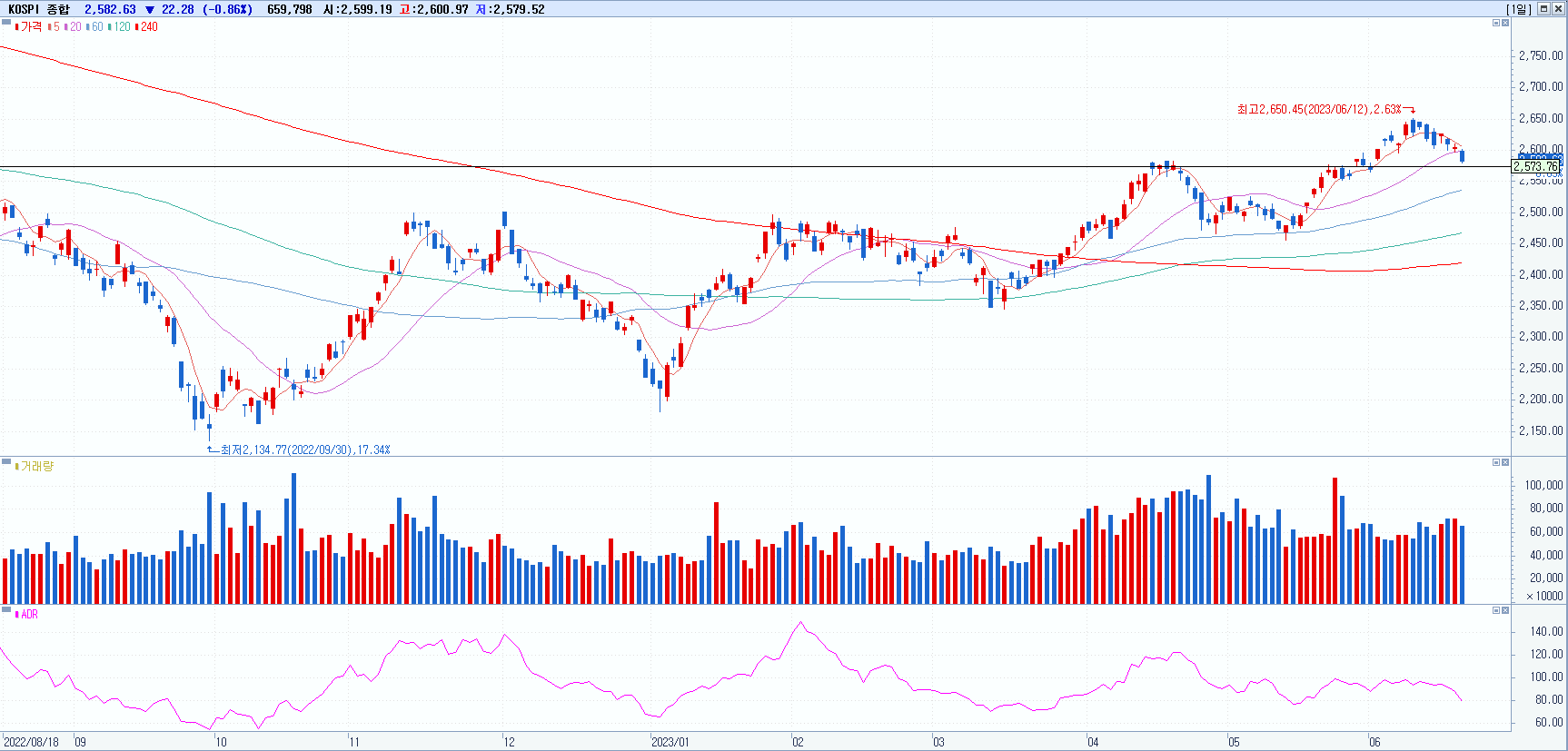Click the down-arrow change indicator
Viewport: 1568px width, 751px height.
pyautogui.click(x=150, y=9)
